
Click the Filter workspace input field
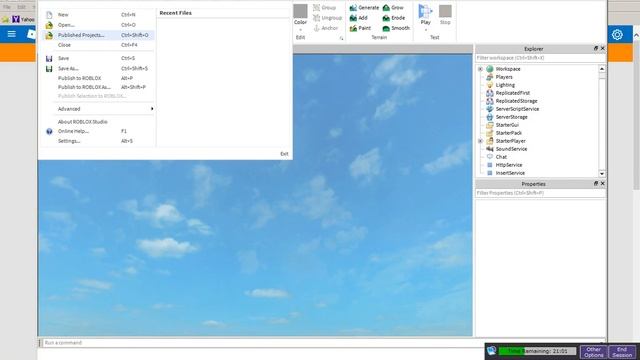click(x=540, y=58)
